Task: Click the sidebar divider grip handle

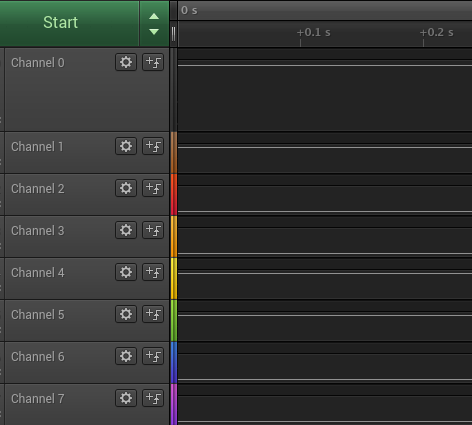Action: coord(173,34)
